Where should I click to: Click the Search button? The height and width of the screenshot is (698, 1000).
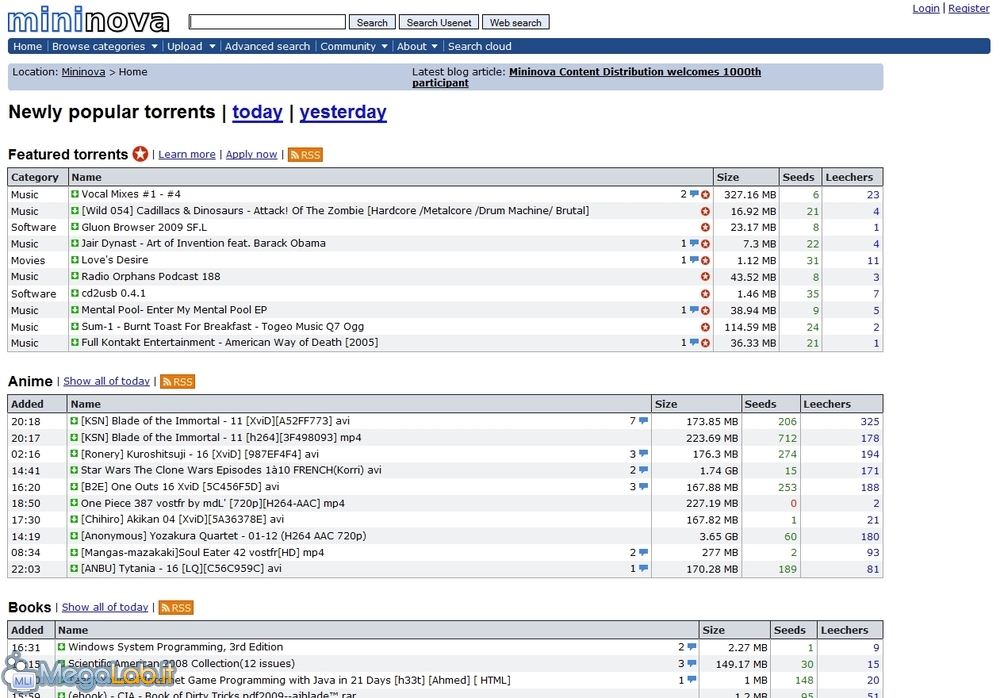coord(372,22)
